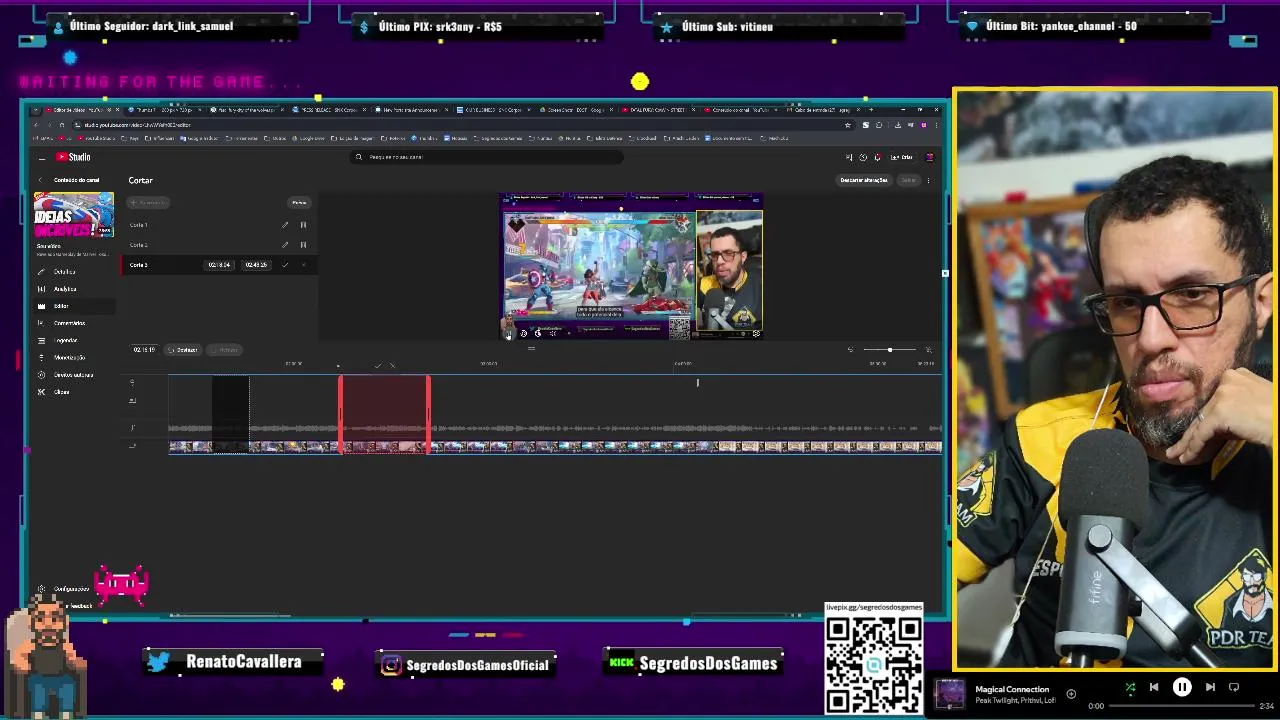Click the right red trim handle

[428, 414]
